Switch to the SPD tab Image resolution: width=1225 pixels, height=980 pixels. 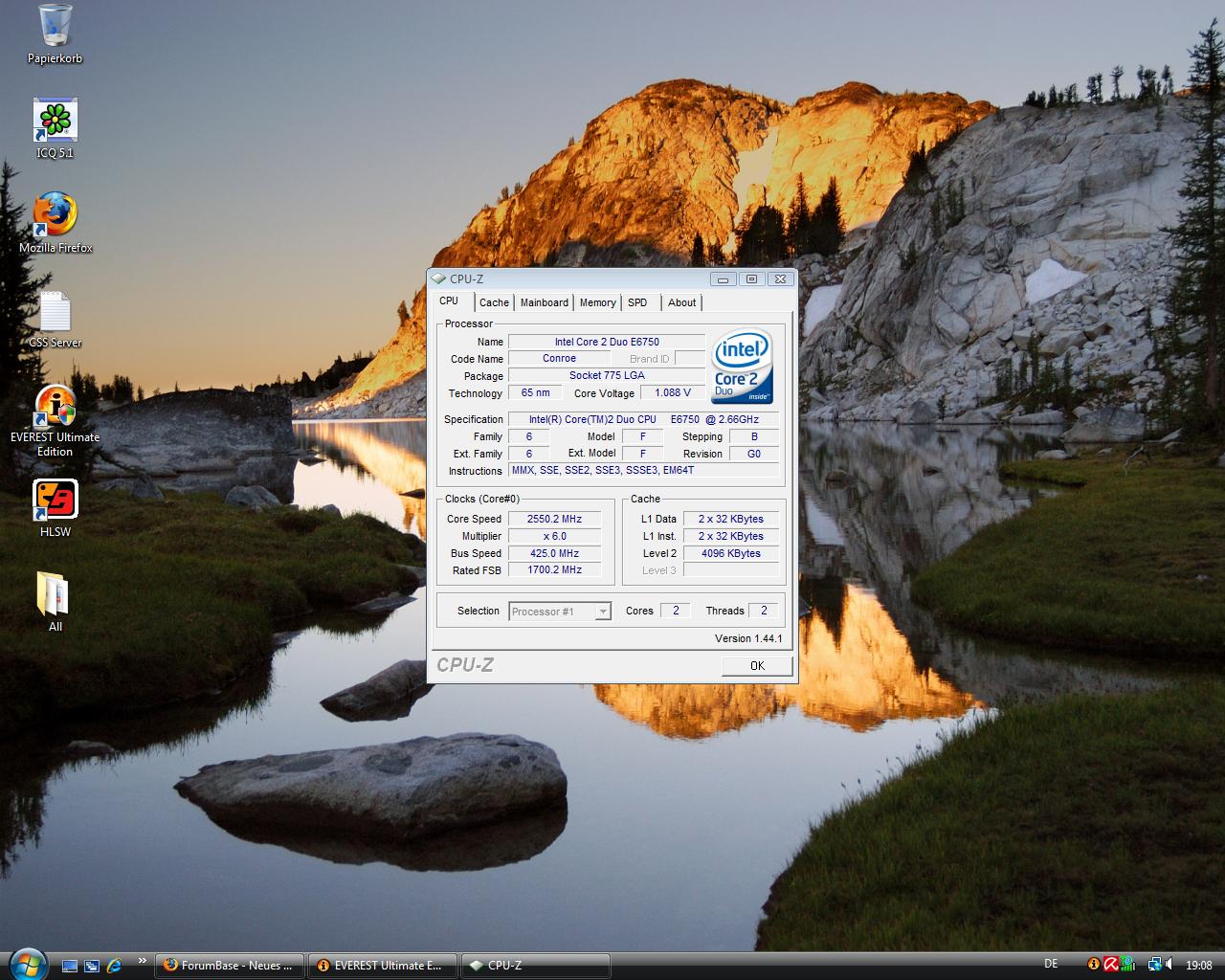(637, 302)
